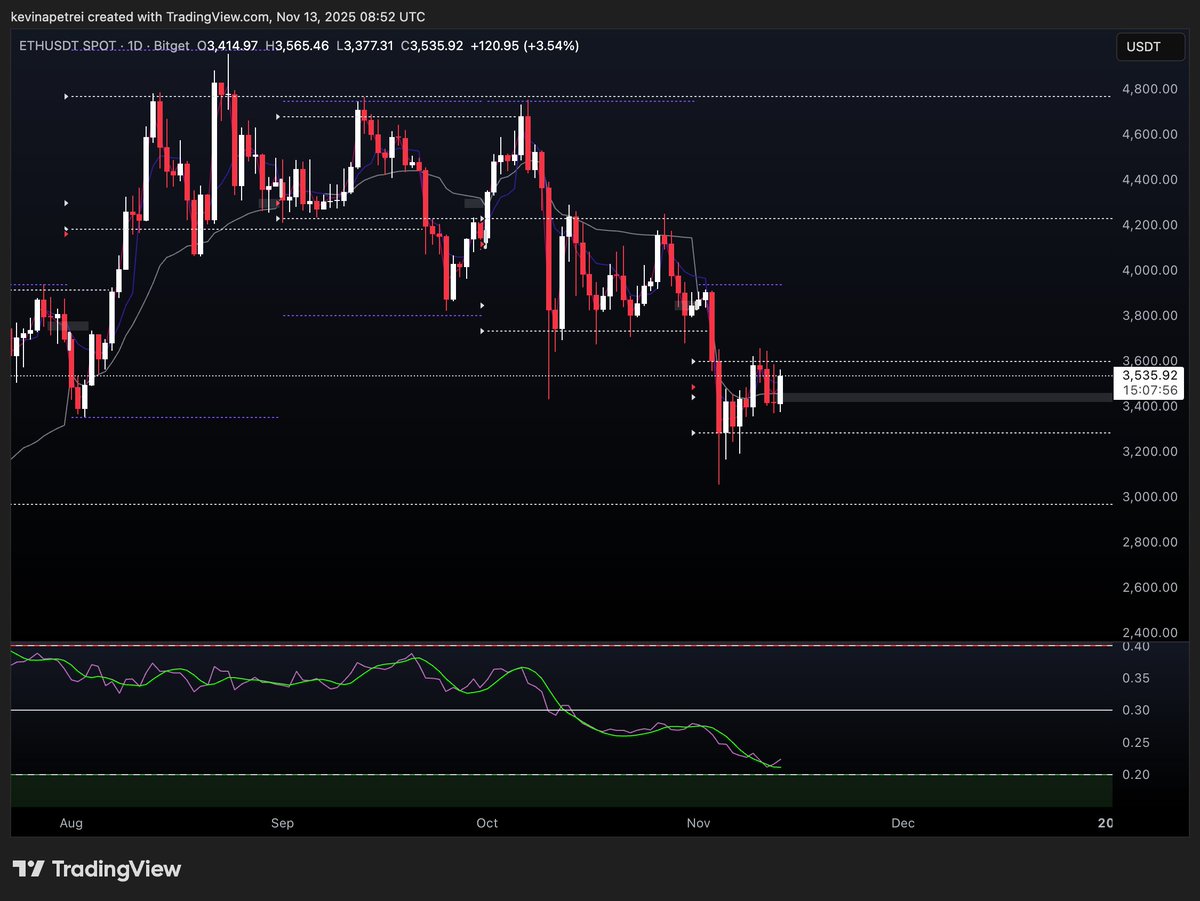
Task: Click the close value C3,535.92 in header
Action: pos(433,46)
